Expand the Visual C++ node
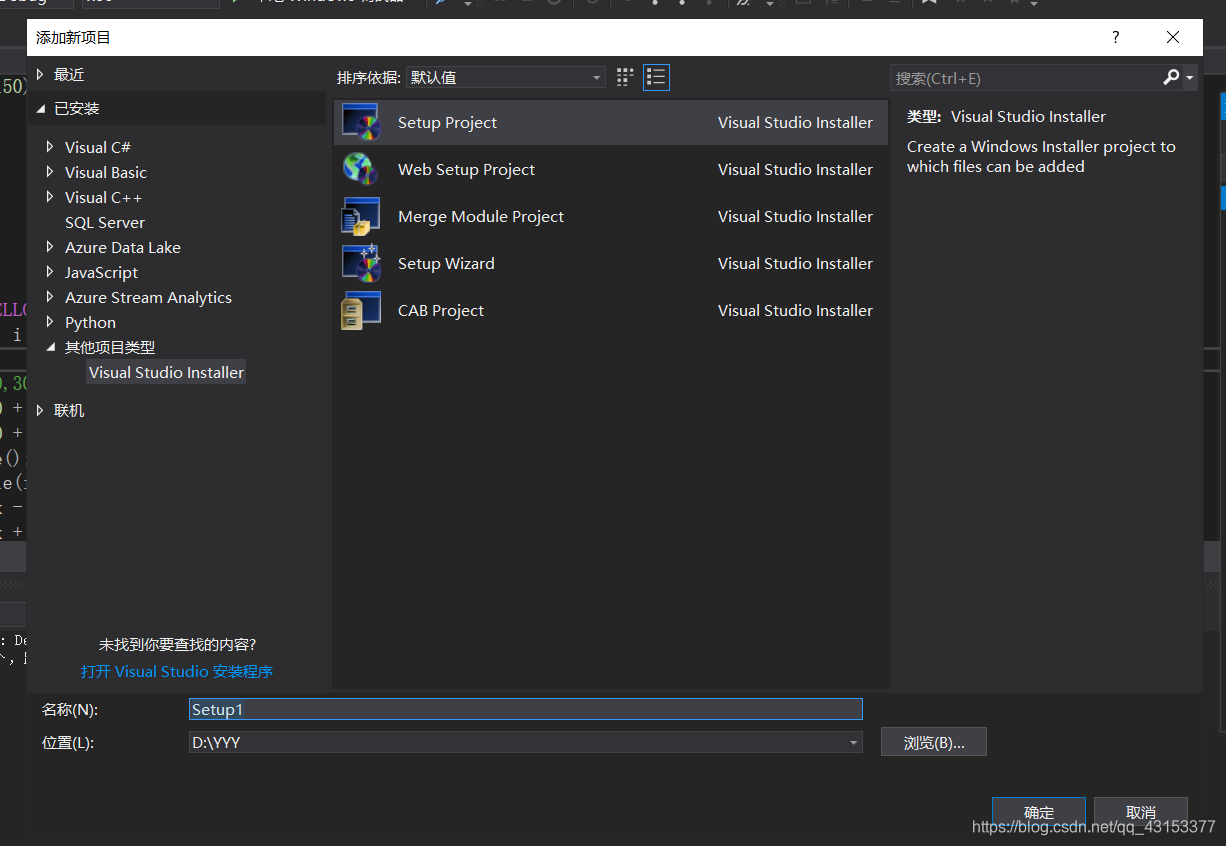The height and width of the screenshot is (846, 1226). coord(51,197)
